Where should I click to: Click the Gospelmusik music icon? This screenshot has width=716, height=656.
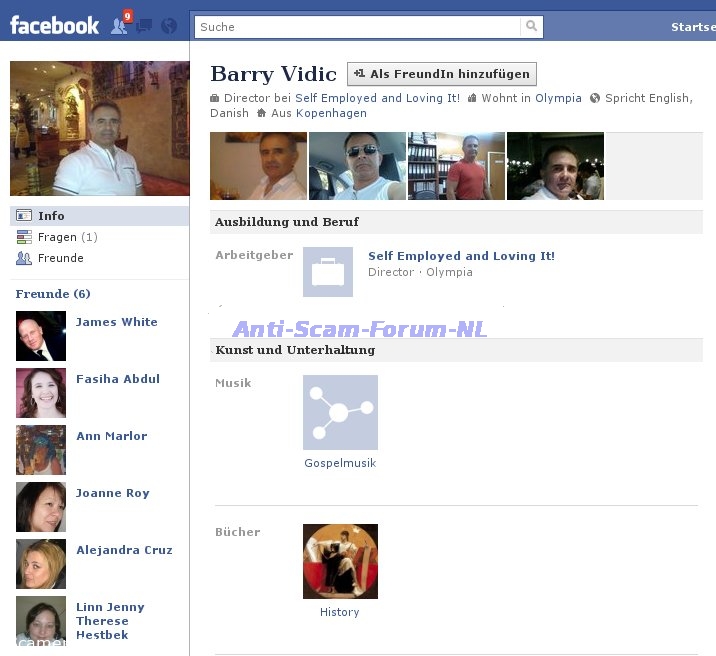tap(340, 412)
